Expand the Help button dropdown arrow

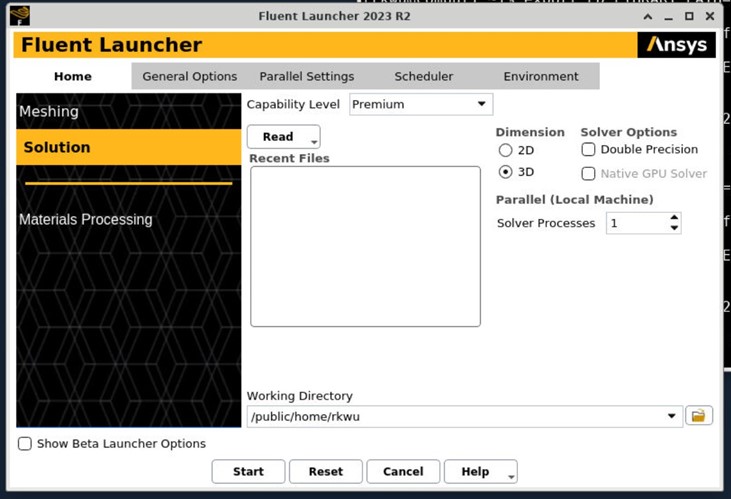[511, 477]
